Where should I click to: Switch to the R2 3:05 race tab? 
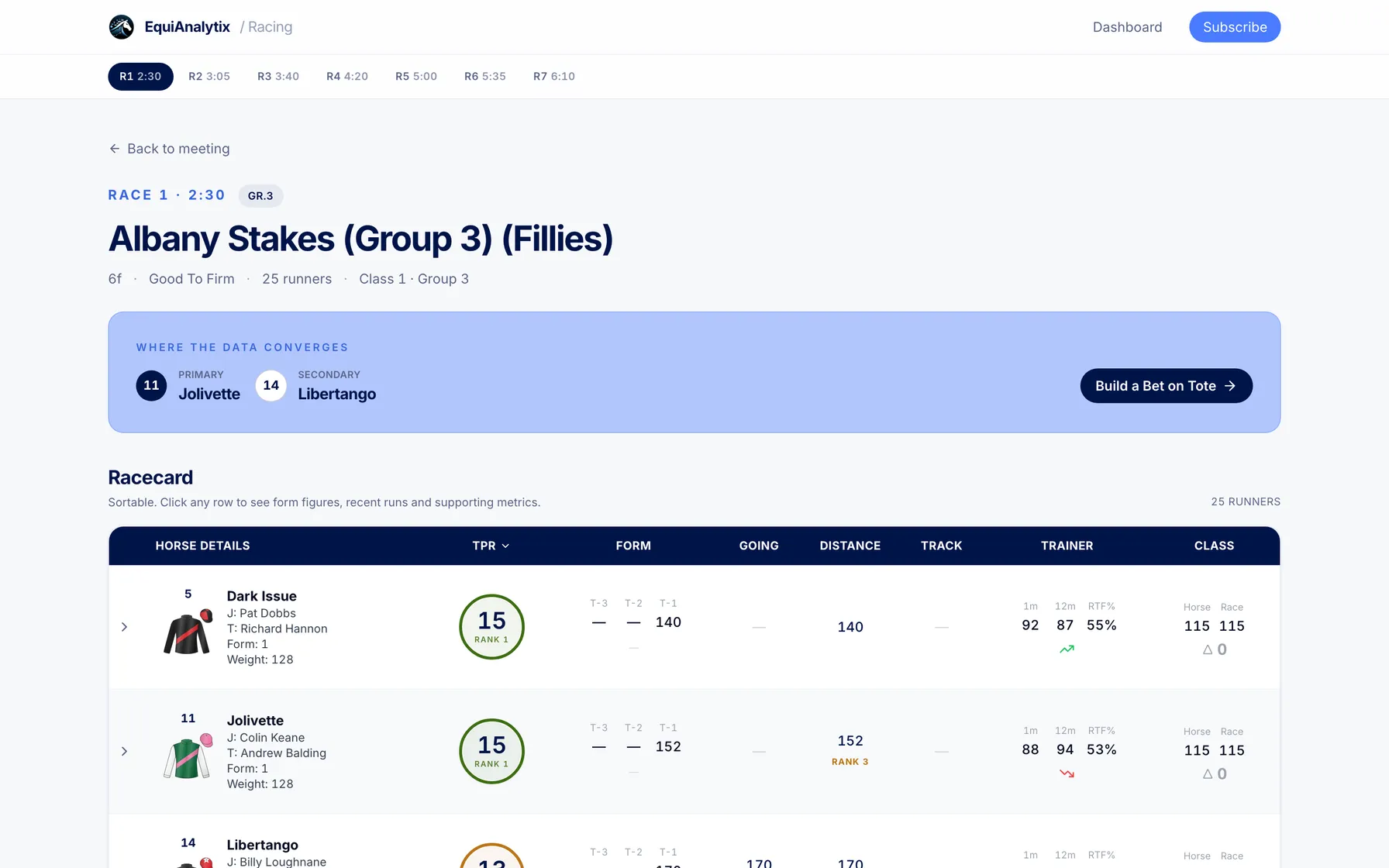[x=209, y=76]
